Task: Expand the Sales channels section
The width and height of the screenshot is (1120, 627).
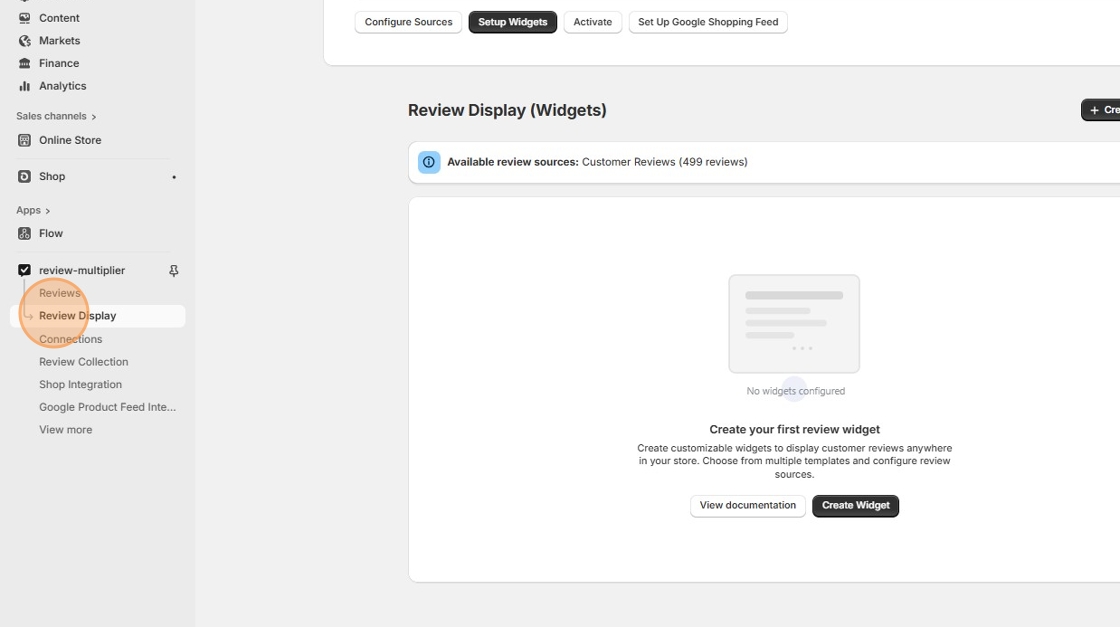Action: pos(56,115)
